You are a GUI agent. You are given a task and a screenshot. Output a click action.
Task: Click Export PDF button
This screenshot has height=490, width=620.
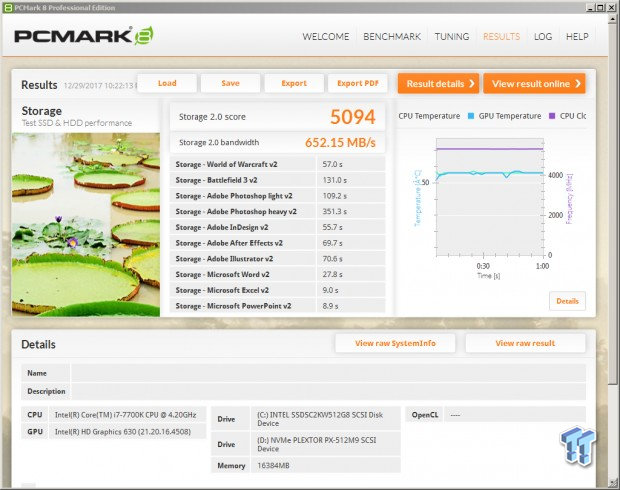[x=357, y=83]
